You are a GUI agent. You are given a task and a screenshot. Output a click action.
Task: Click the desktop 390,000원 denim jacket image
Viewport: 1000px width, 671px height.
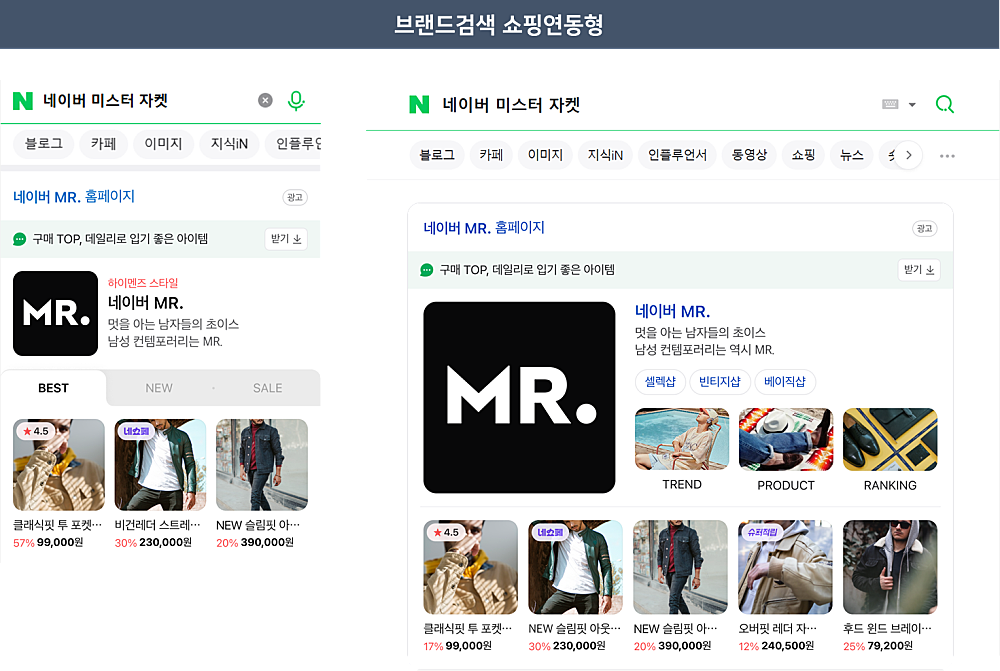pyautogui.click(x=680, y=567)
